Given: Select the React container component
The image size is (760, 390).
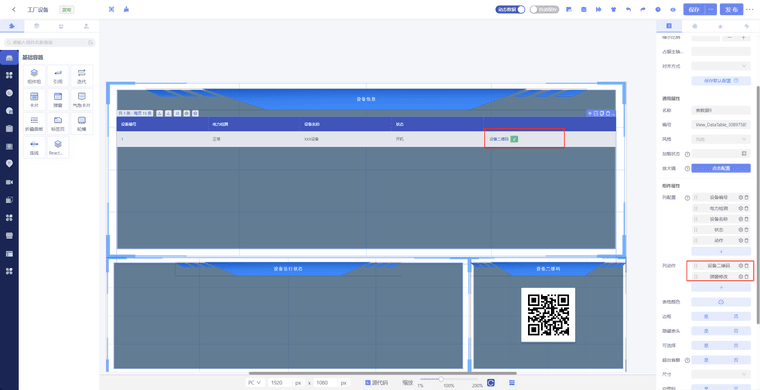Looking at the screenshot, I should 58,147.
